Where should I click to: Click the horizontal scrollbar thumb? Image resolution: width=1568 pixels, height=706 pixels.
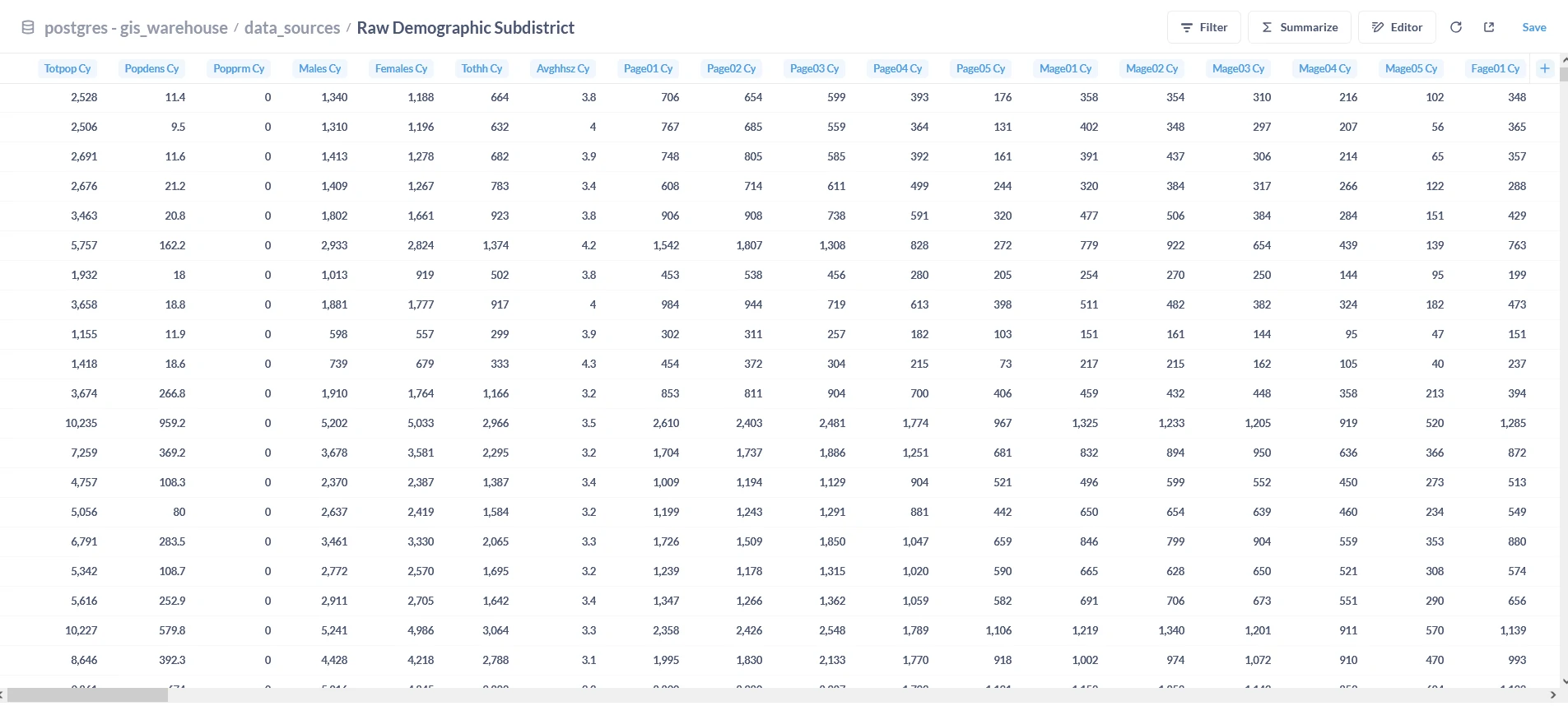[x=87, y=696]
